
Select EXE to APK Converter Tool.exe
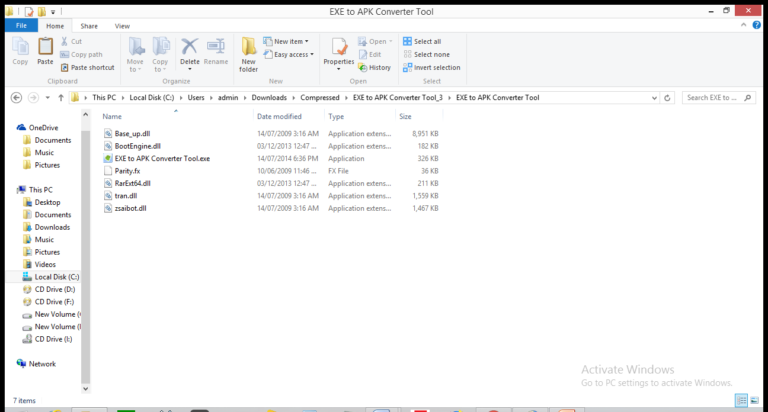click(x=162, y=158)
